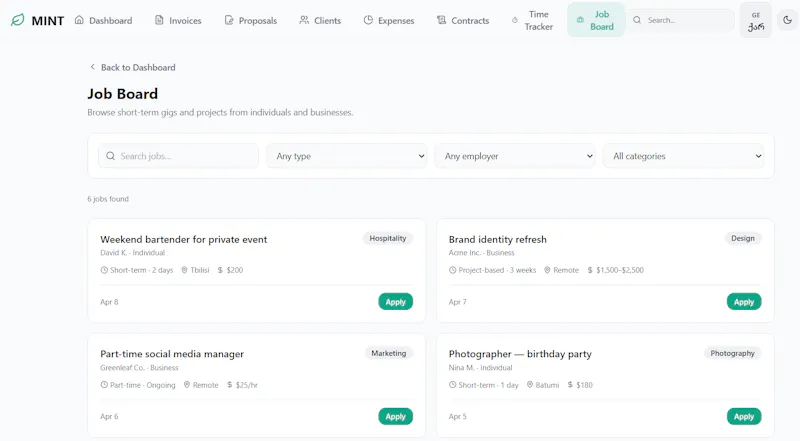
Task: Click the Design category tag
Action: point(743,238)
